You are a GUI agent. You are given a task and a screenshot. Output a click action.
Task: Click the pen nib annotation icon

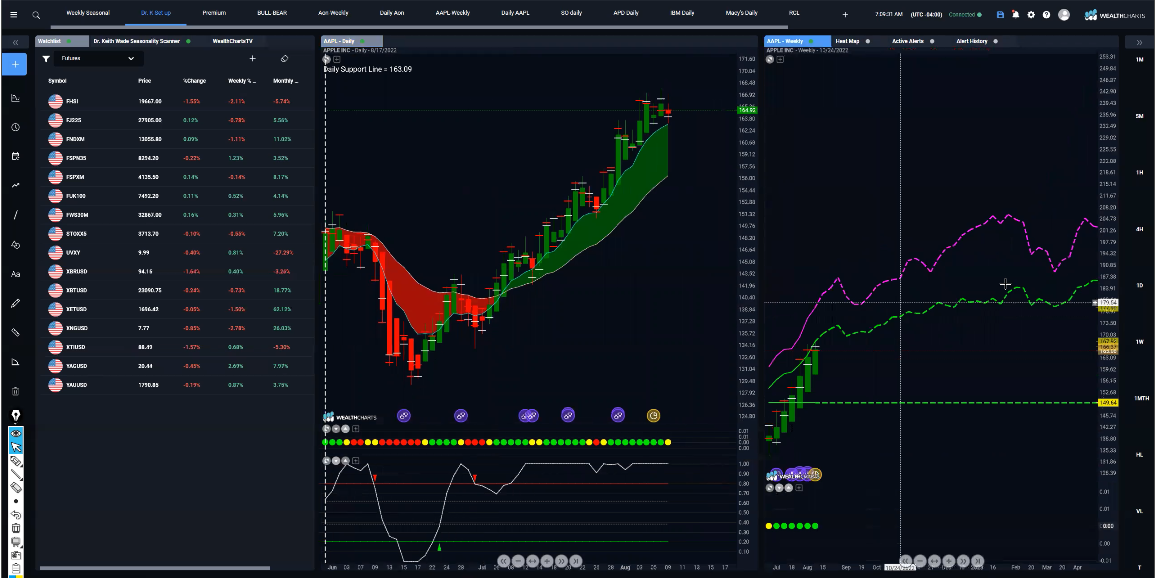click(15, 416)
